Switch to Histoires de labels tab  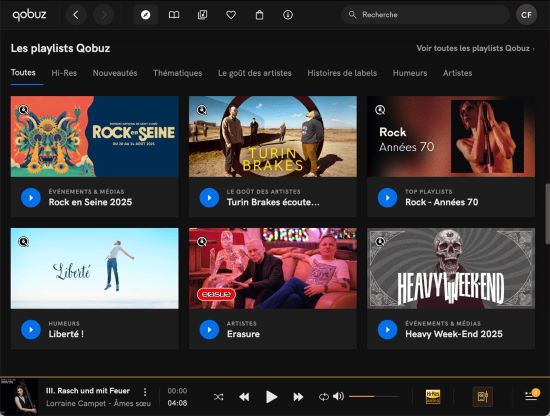pyautogui.click(x=342, y=73)
